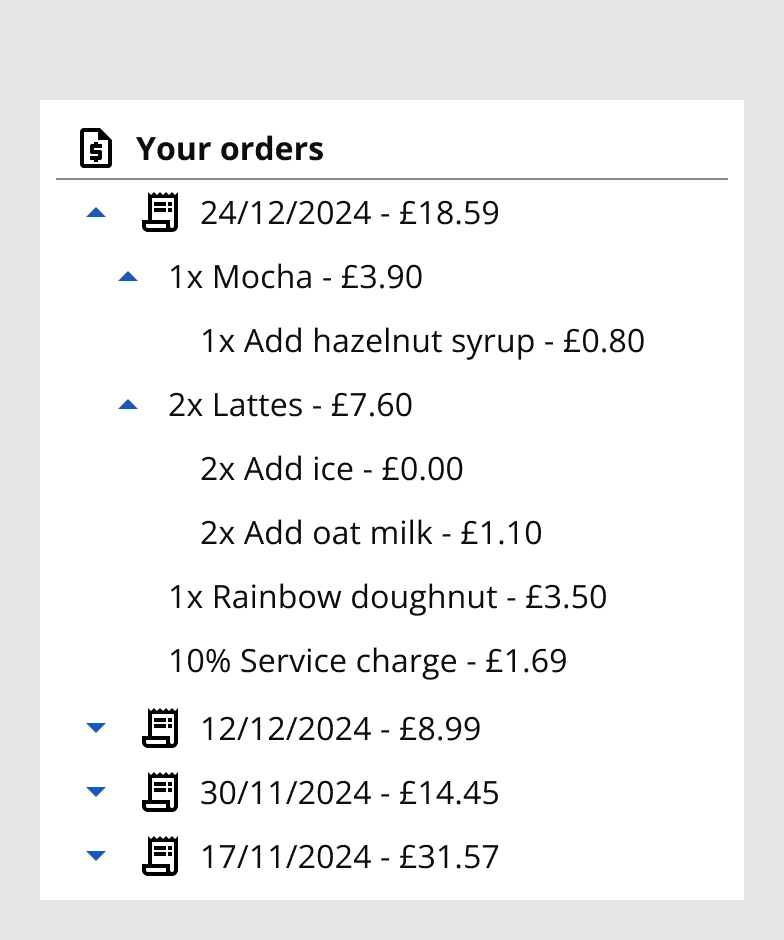Select the 1x Mocha - £3.90 row
The height and width of the screenshot is (940, 784).
(x=295, y=277)
